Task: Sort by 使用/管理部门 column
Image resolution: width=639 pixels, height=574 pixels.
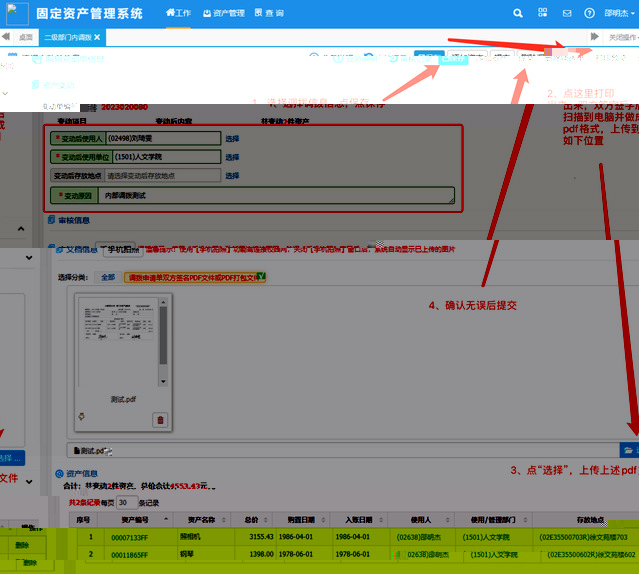Action: (525, 520)
